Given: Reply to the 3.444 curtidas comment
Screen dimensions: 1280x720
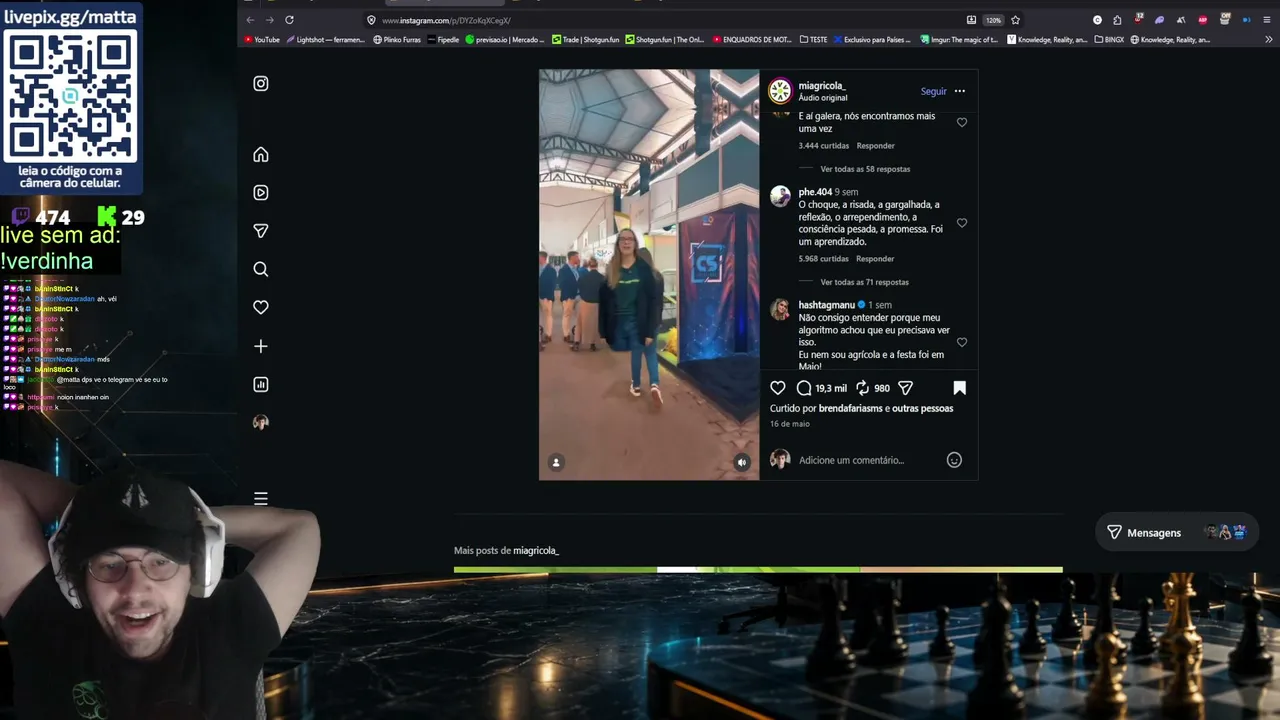Looking at the screenshot, I should coord(875,146).
